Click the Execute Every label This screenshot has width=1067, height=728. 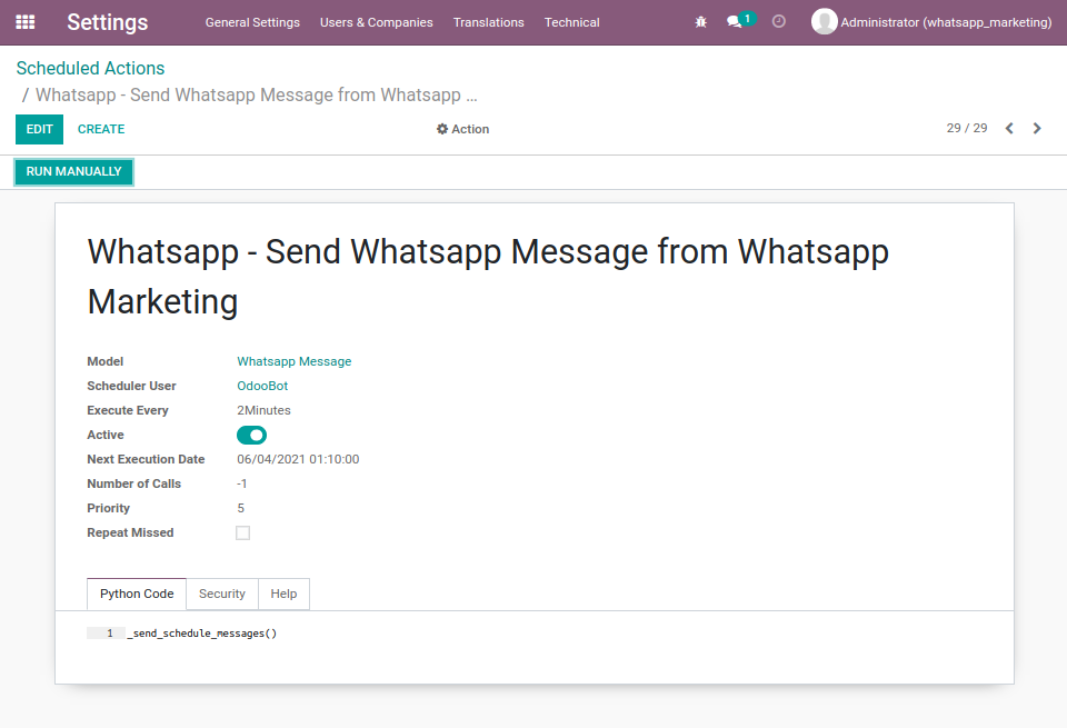(127, 410)
